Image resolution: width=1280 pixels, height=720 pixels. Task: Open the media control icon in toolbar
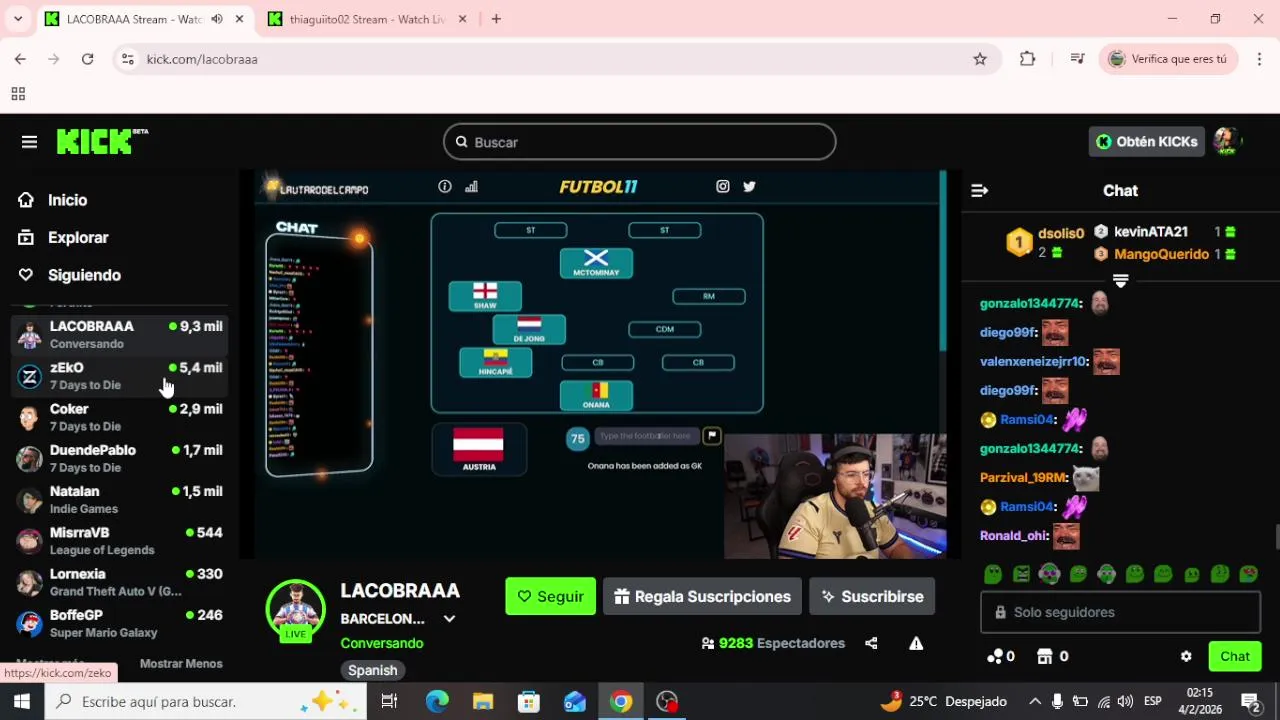pyautogui.click(x=1077, y=59)
